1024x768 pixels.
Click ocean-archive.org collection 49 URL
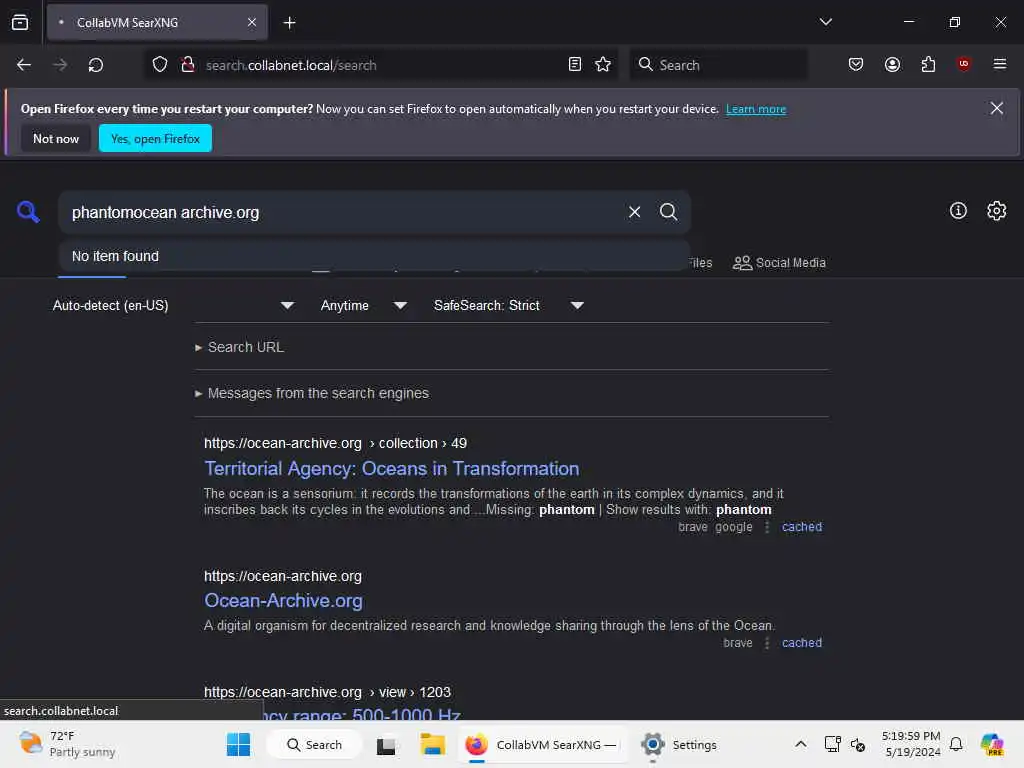click(x=335, y=443)
